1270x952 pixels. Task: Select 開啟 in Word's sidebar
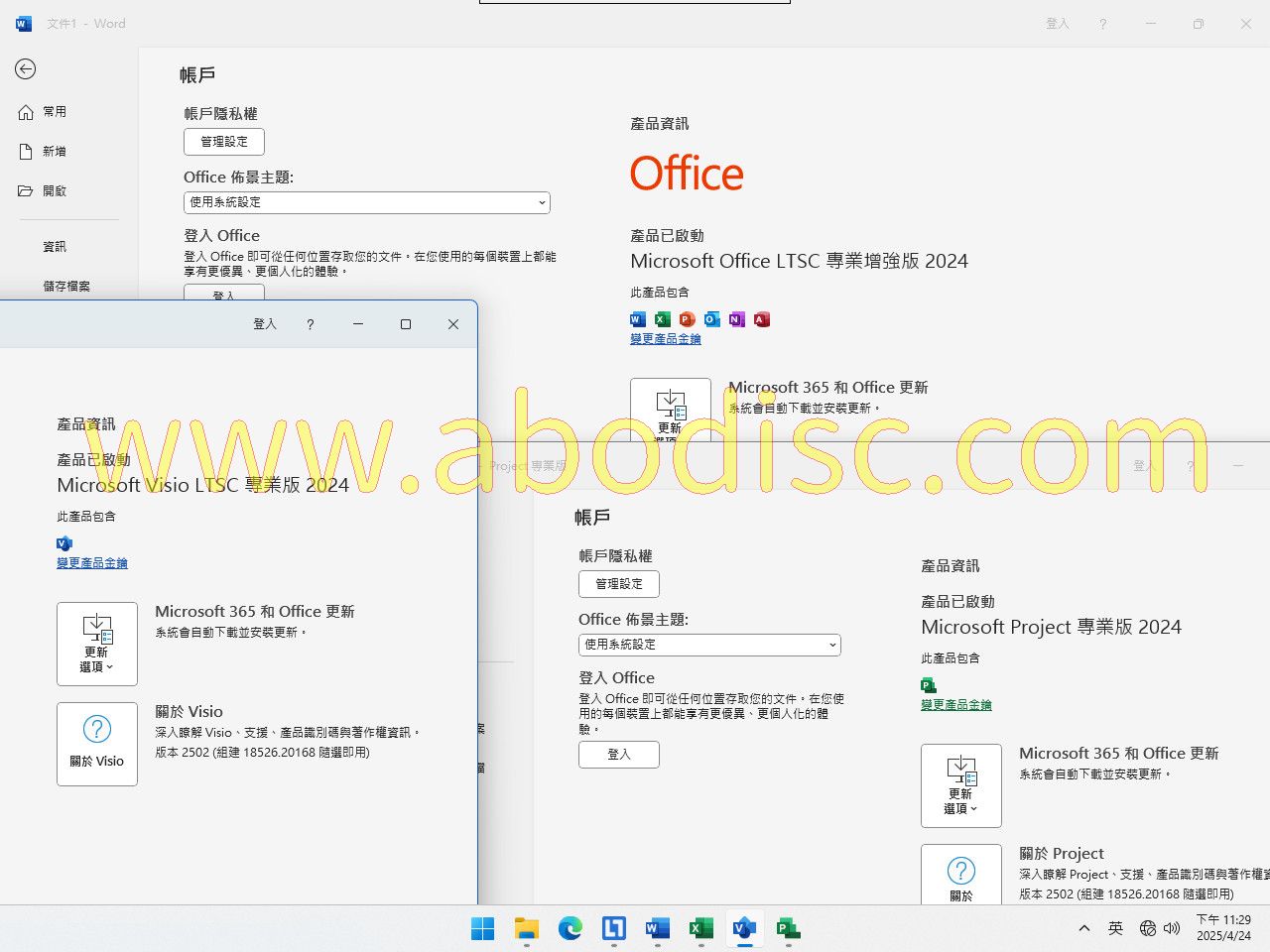(43, 191)
